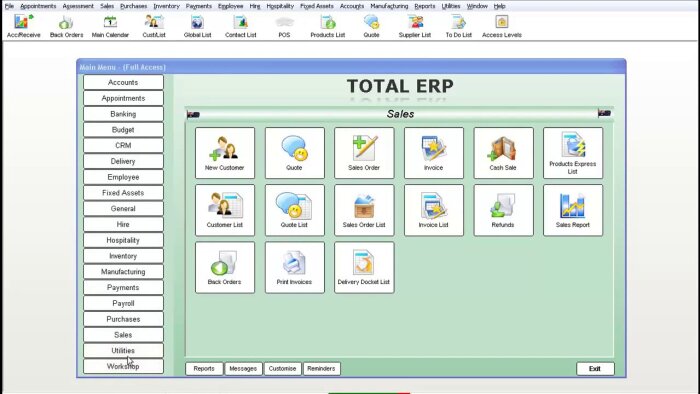Click the Messages button
The width and height of the screenshot is (700, 394).
(x=243, y=369)
